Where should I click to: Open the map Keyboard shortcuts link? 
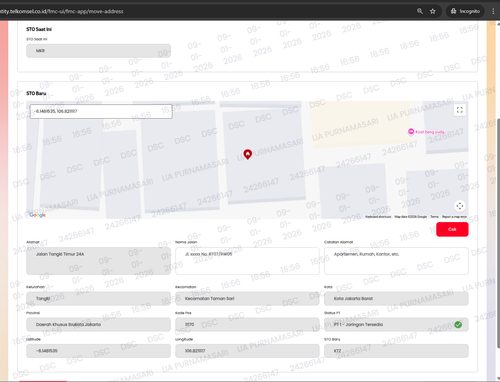click(378, 217)
